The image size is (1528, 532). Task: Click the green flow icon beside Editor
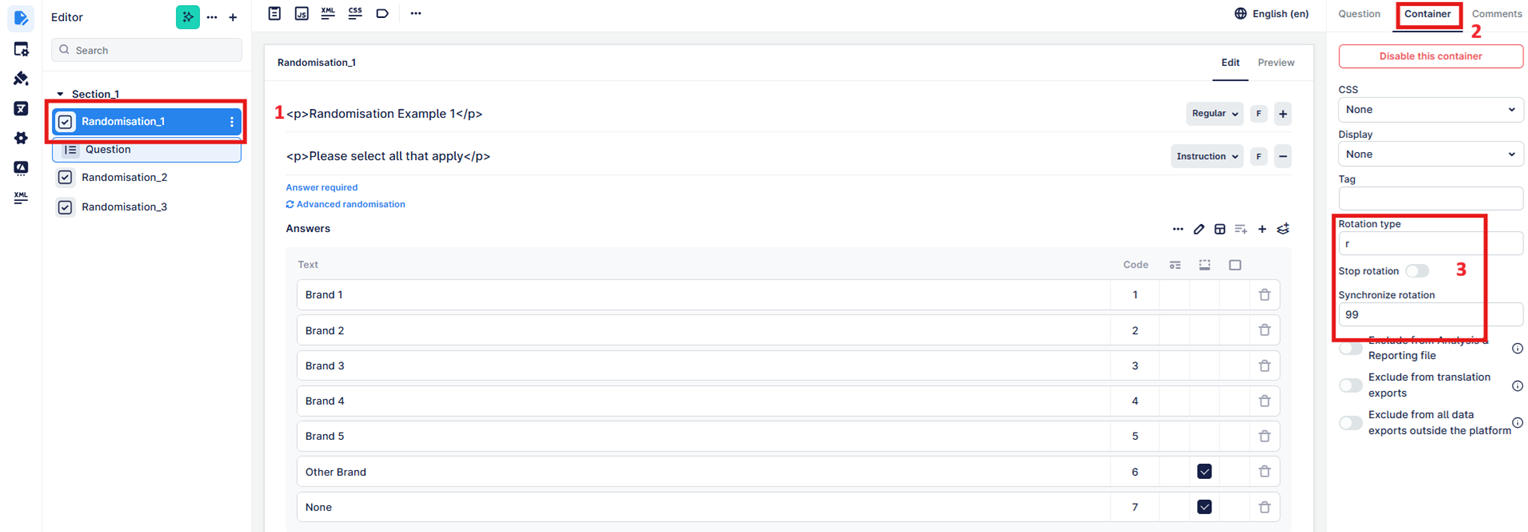[x=188, y=17]
